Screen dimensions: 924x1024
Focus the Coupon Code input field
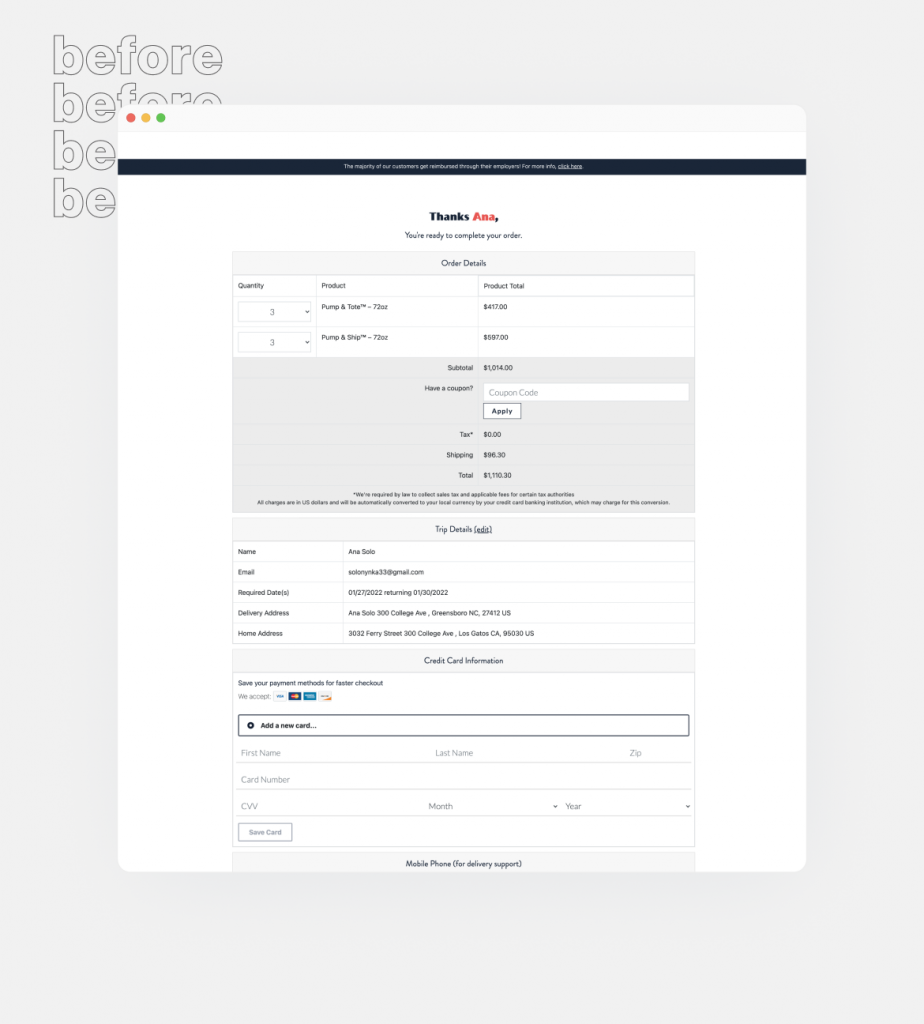coord(586,392)
